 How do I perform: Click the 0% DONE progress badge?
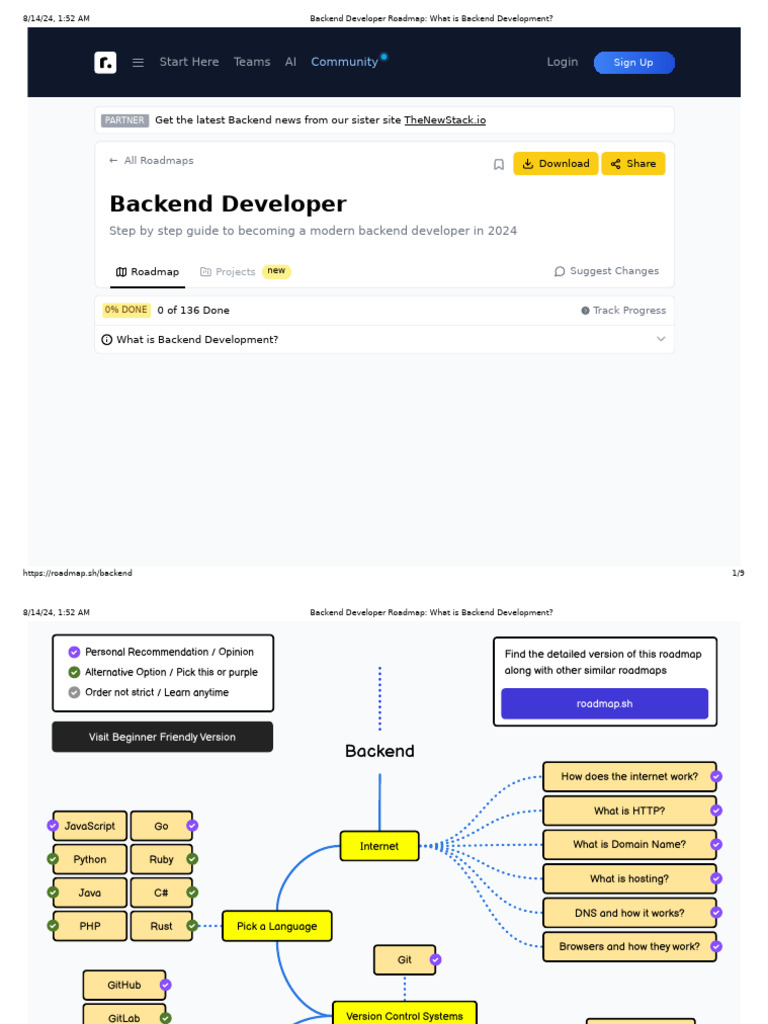pos(126,310)
